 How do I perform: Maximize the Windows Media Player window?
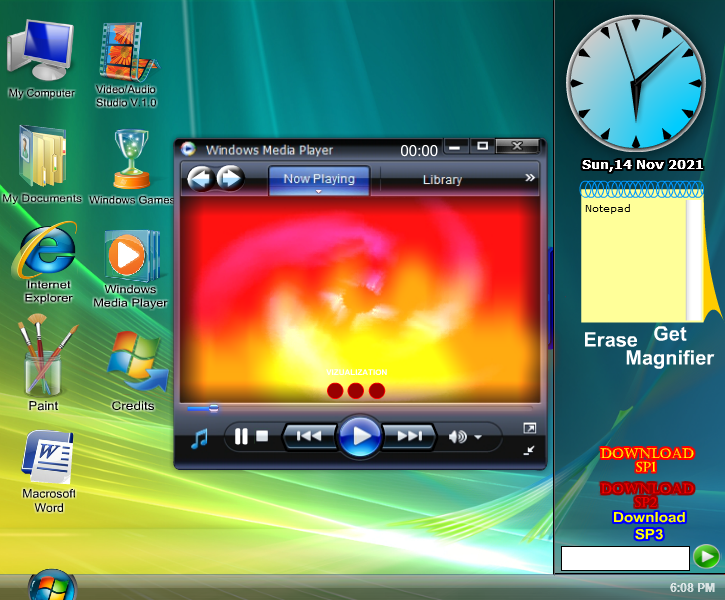482,147
